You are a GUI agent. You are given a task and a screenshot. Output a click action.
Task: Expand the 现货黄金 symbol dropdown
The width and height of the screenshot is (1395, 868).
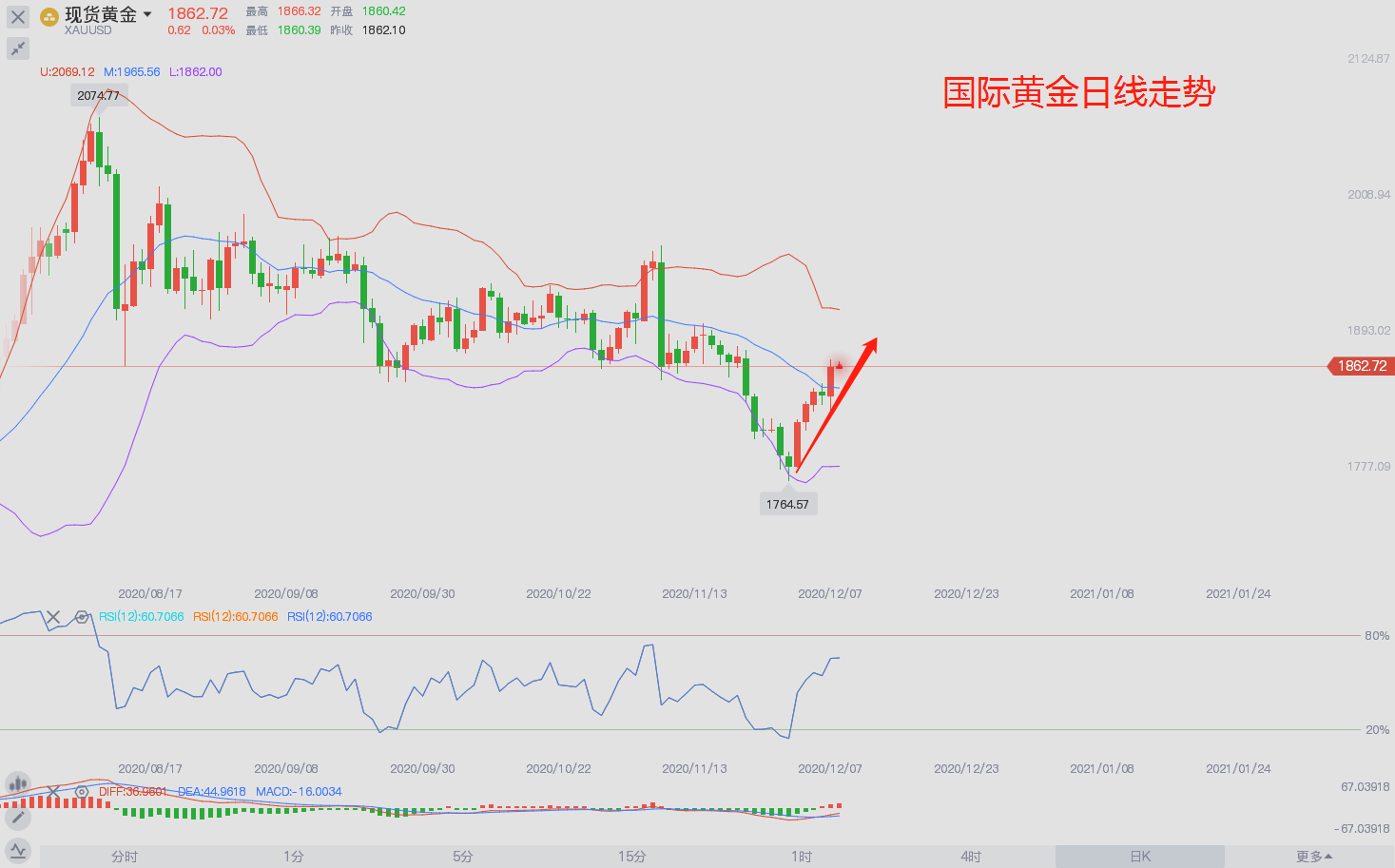(x=147, y=14)
